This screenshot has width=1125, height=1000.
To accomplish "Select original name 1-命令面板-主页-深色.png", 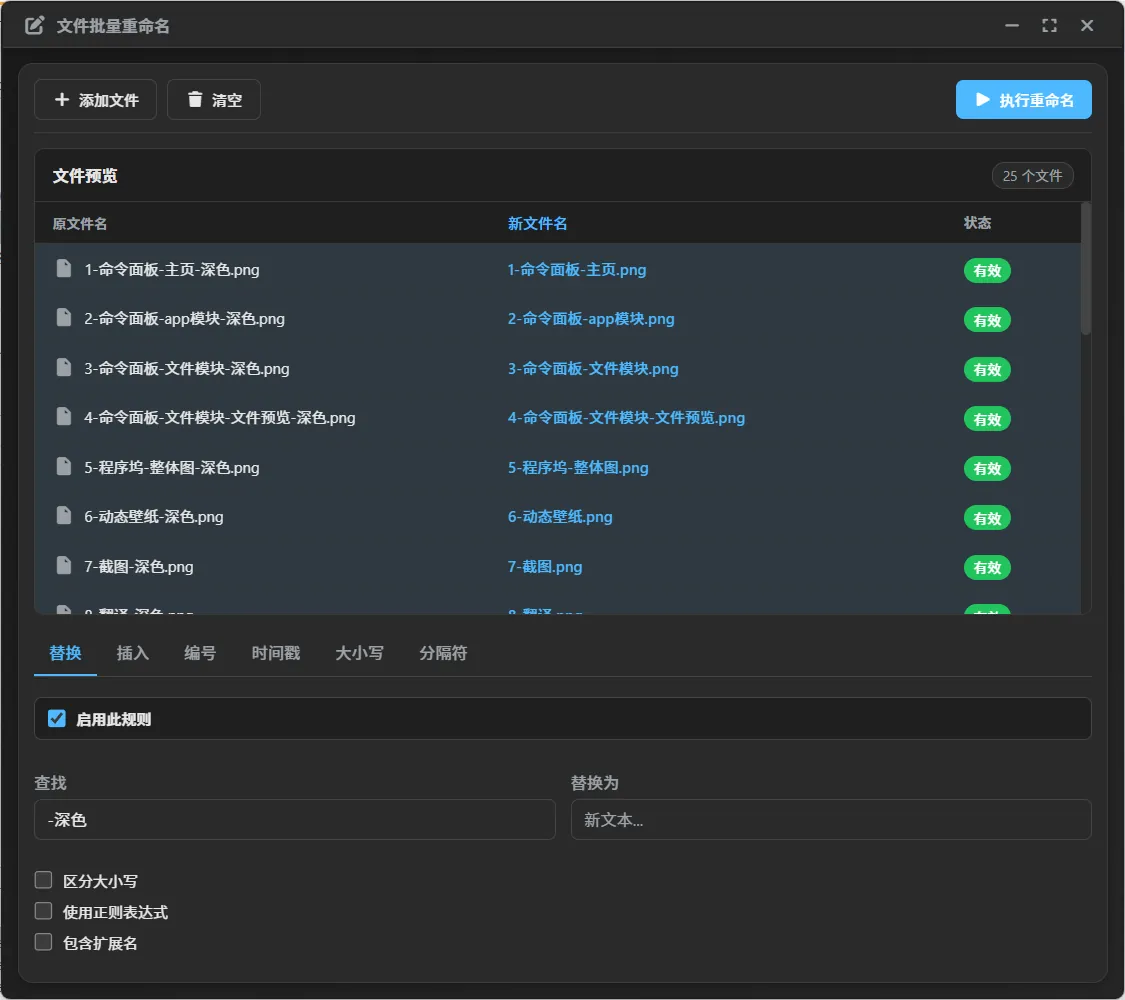I will click(x=172, y=270).
